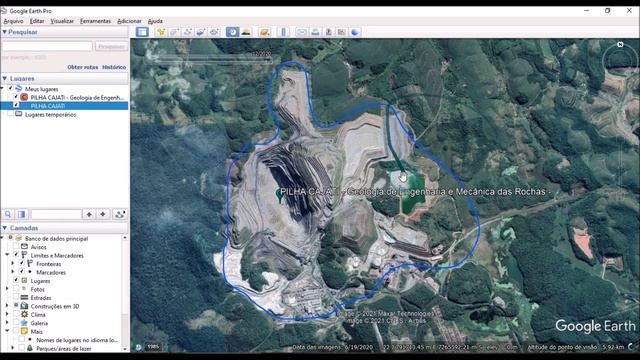Open the Ferramentas menu

(96, 21)
